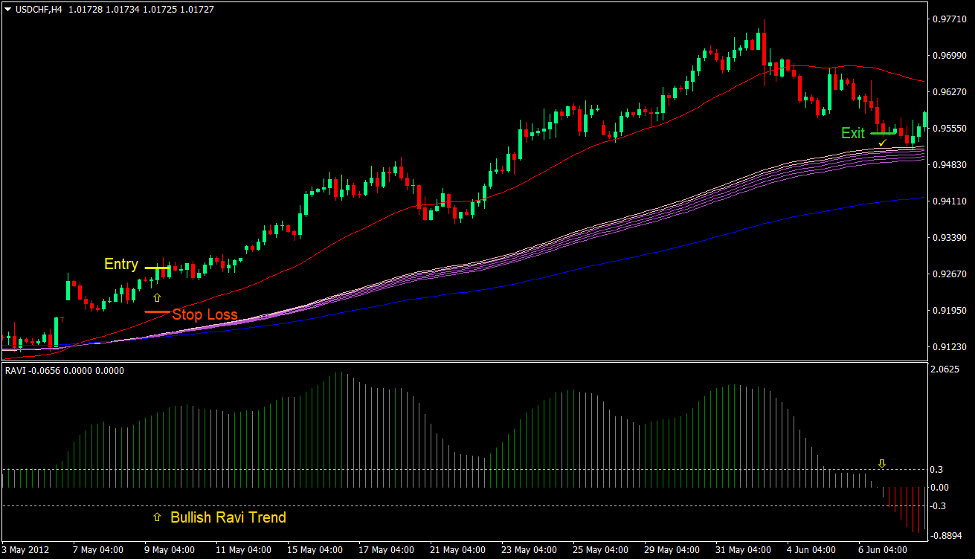This screenshot has height=560, width=977.
Task: Click the -0.3 RAVI level label
Action: pyautogui.click(x=938, y=506)
